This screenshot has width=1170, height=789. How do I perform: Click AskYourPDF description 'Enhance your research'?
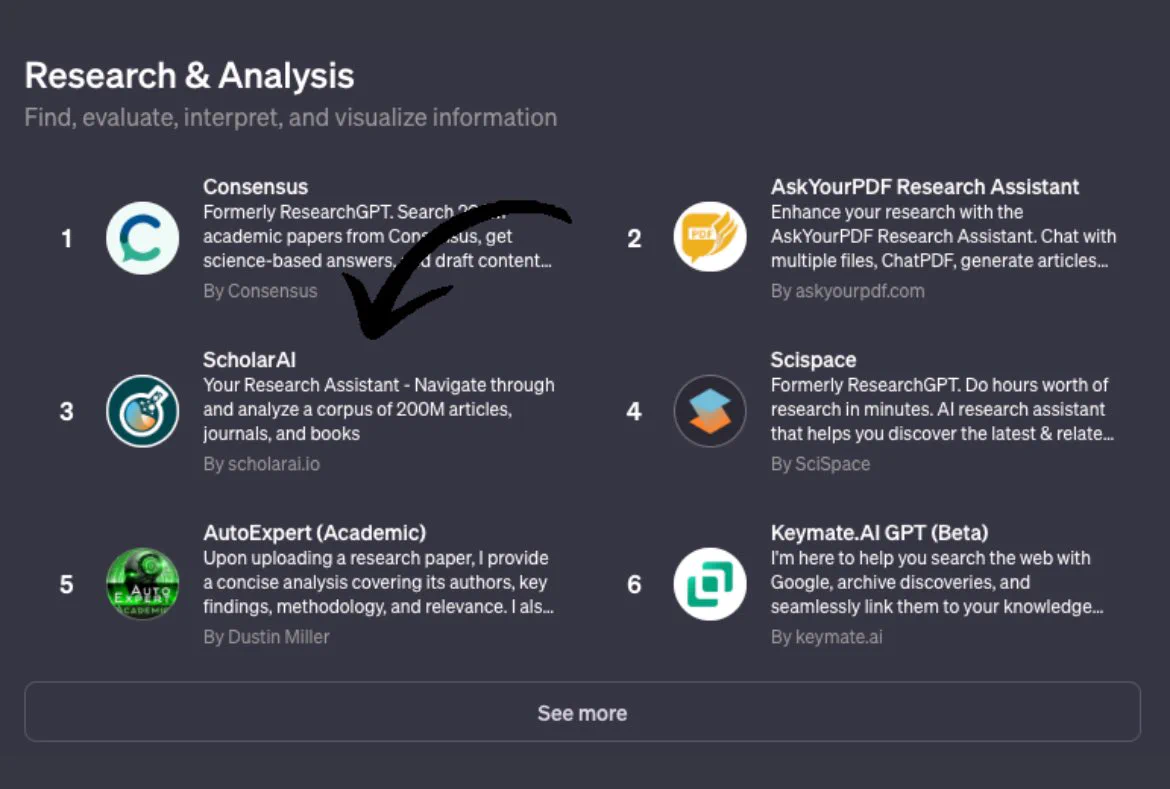tap(943, 236)
